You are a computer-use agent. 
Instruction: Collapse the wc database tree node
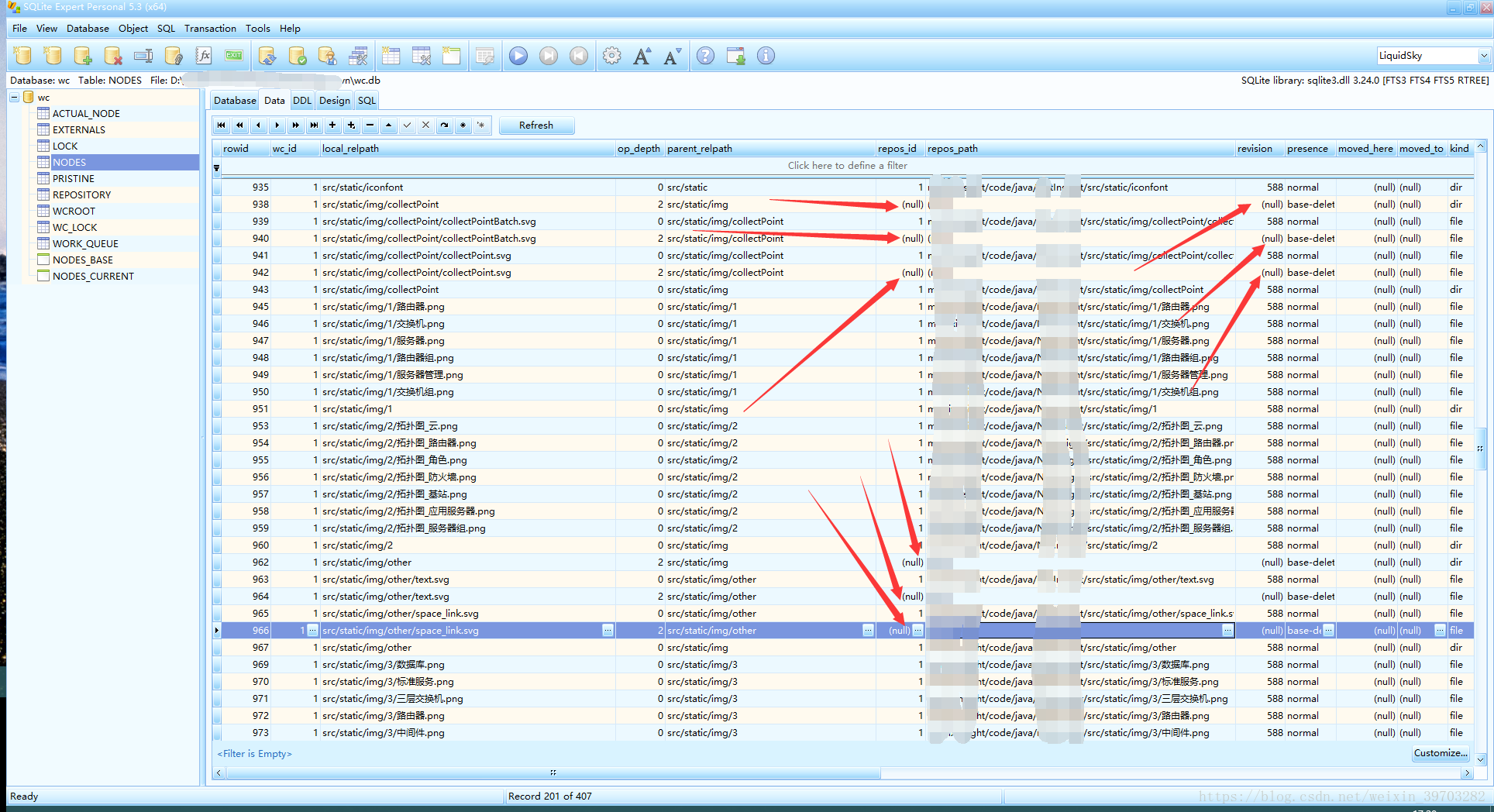pos(15,98)
